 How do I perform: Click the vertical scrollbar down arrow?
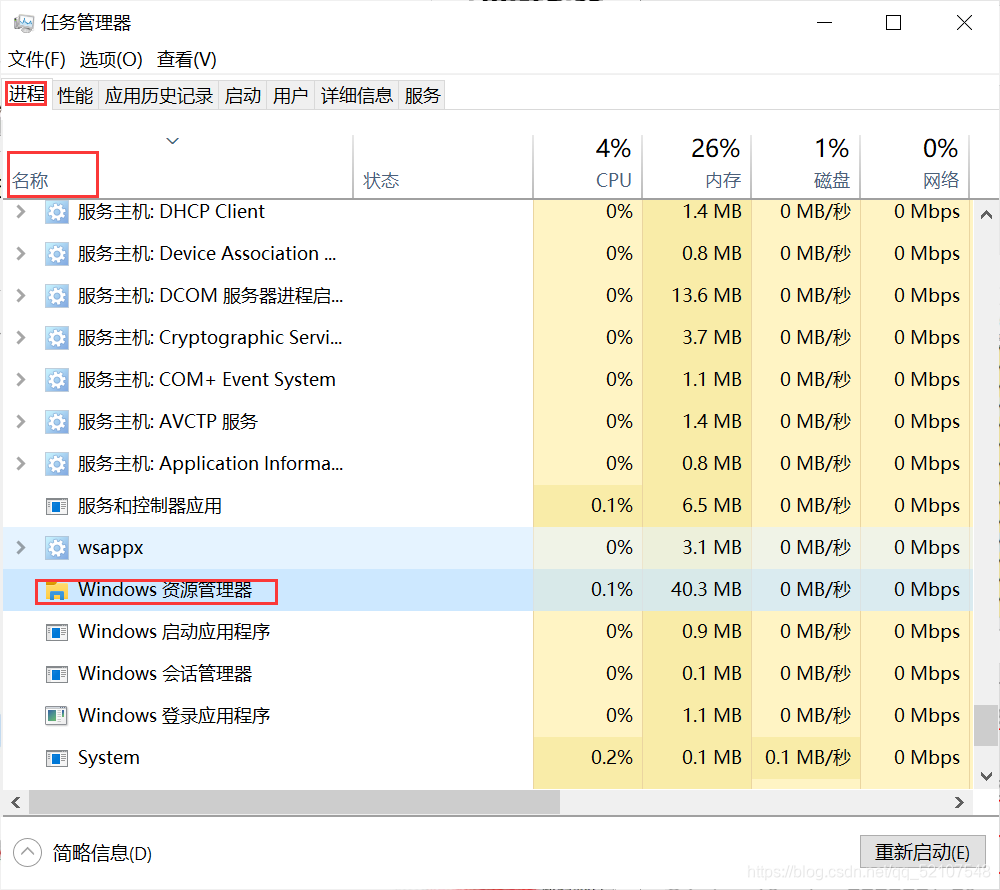(986, 776)
